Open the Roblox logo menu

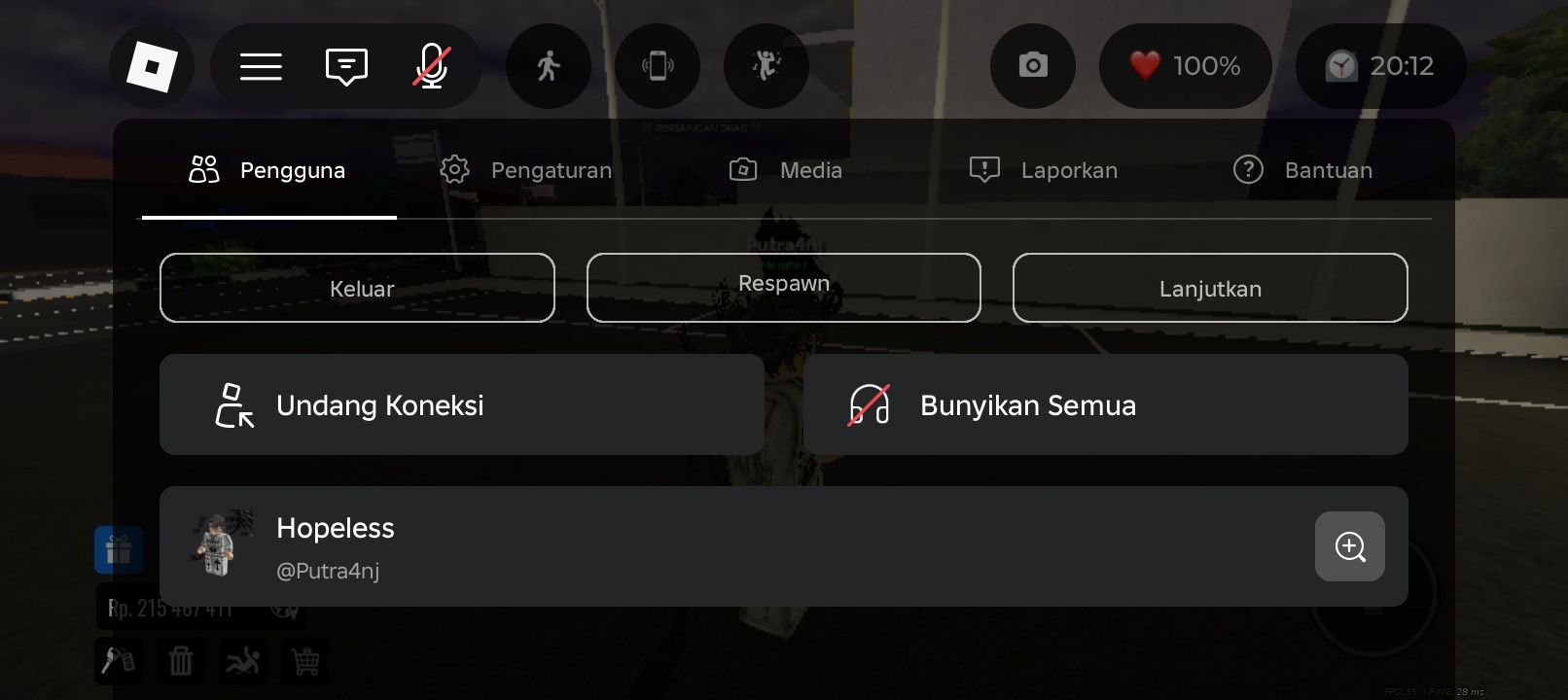coord(152,66)
